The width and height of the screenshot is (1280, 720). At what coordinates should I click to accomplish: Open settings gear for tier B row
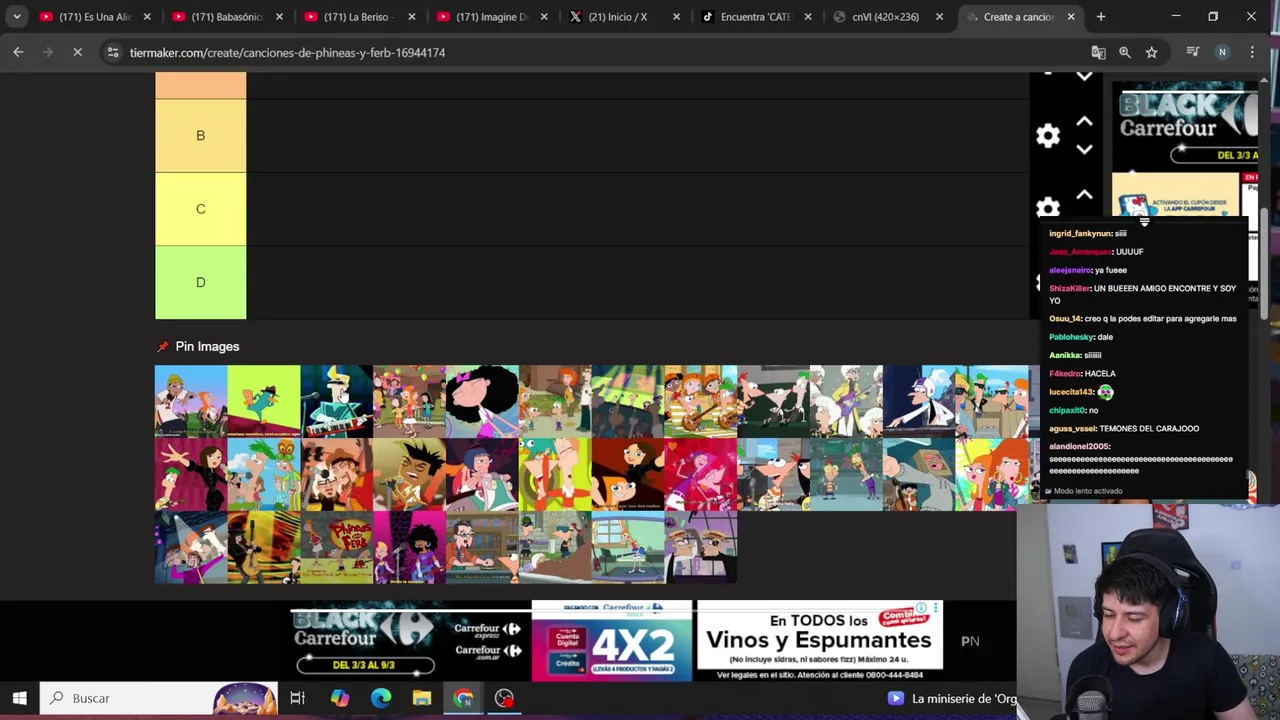click(x=1048, y=135)
